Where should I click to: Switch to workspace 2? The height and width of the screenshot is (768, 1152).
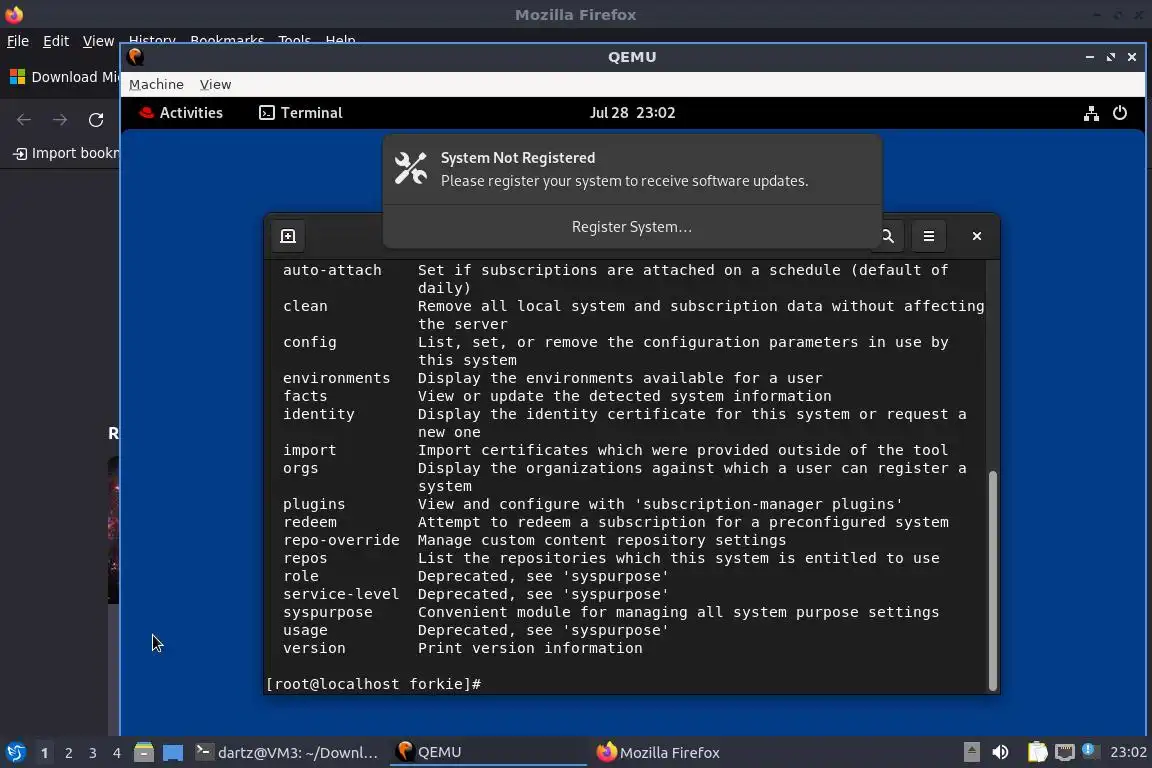pos(68,753)
